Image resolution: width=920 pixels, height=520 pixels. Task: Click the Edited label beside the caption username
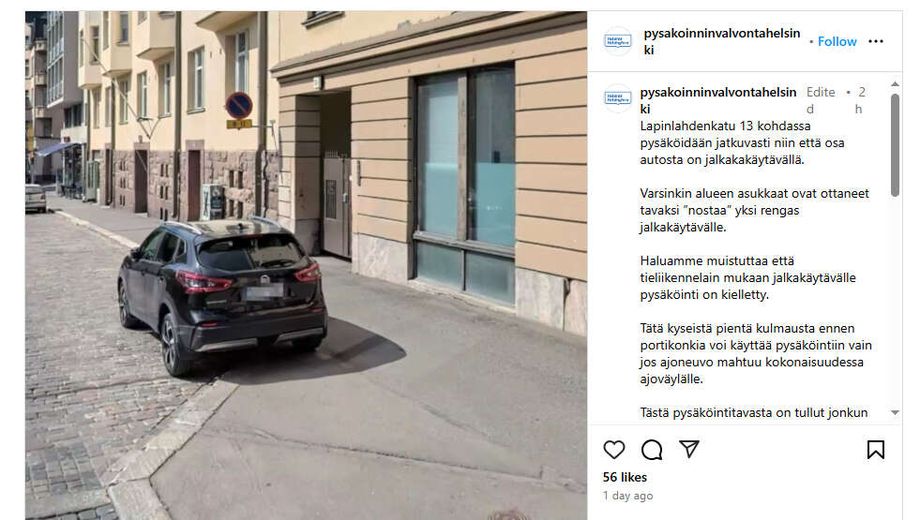pos(820,100)
